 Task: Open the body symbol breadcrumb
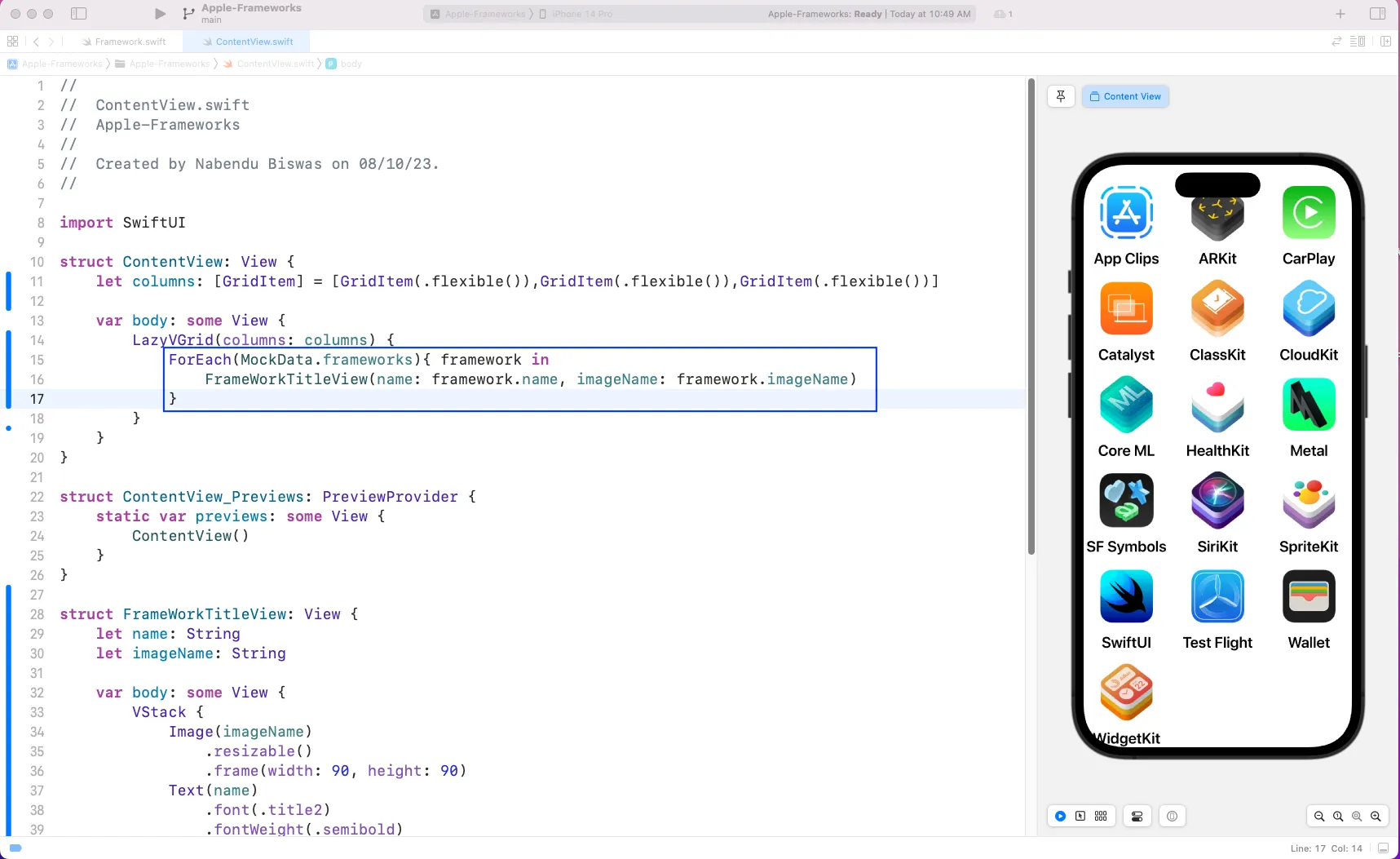pos(344,64)
